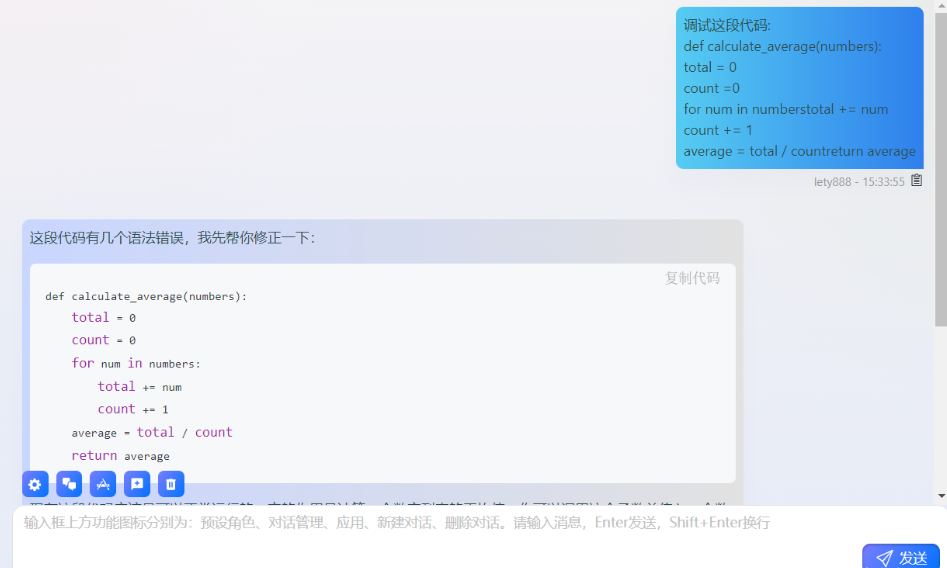Screen dimensions: 947x568
Task: Start a new conversation with plus bubble icon
Action: click(137, 484)
